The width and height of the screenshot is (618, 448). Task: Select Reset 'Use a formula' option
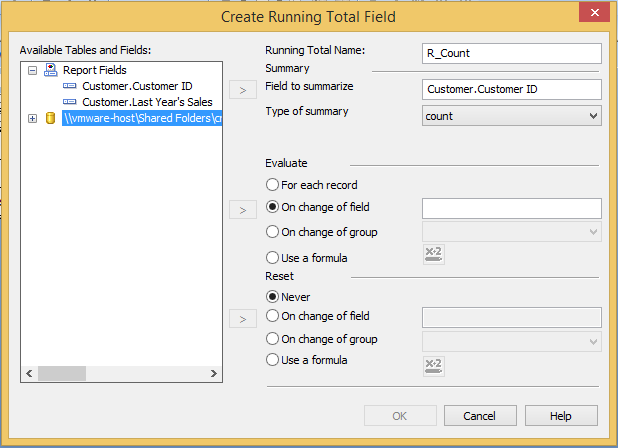pyautogui.click(x=272, y=360)
